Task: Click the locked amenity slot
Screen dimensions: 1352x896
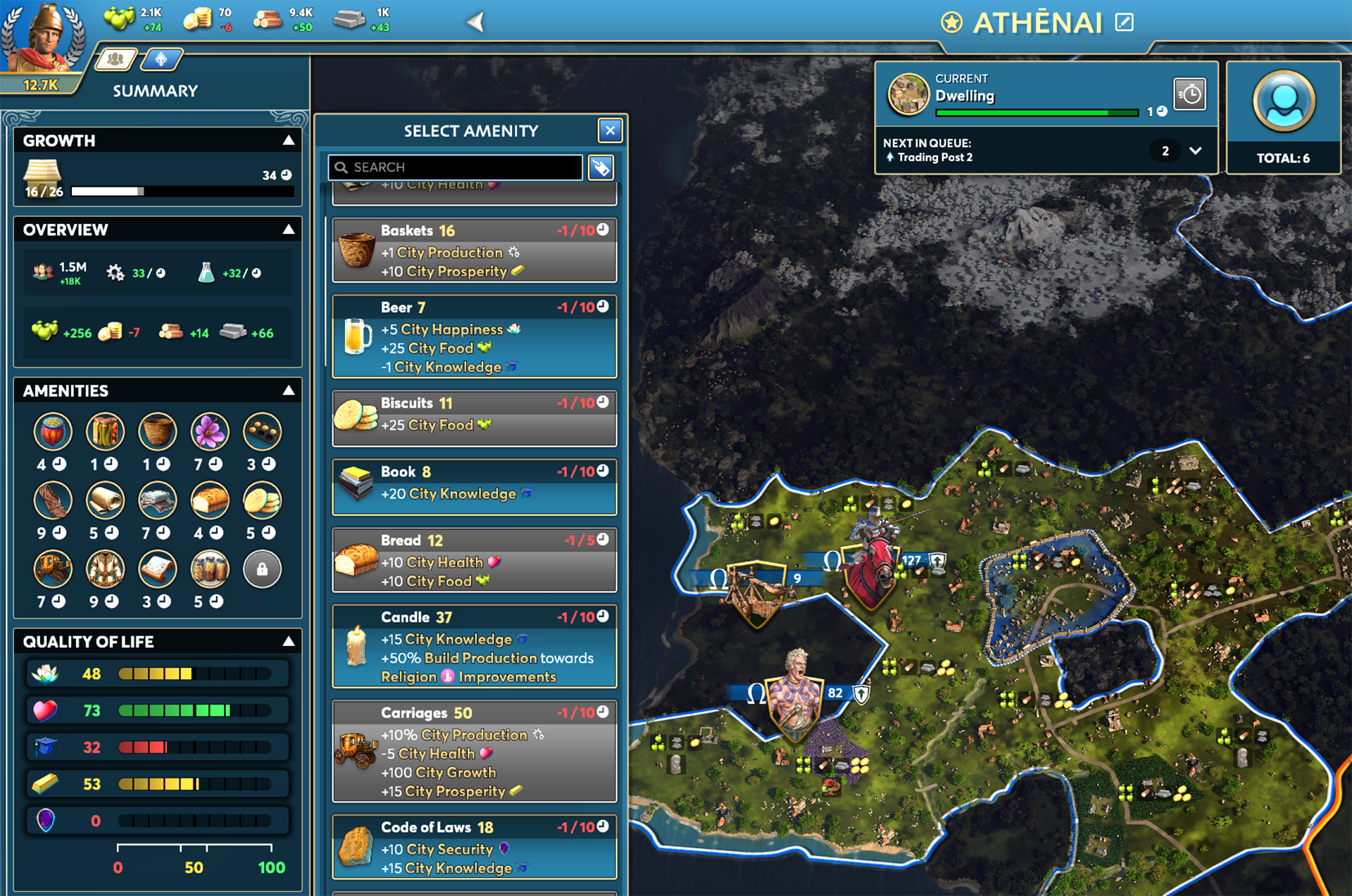Action: point(262,569)
